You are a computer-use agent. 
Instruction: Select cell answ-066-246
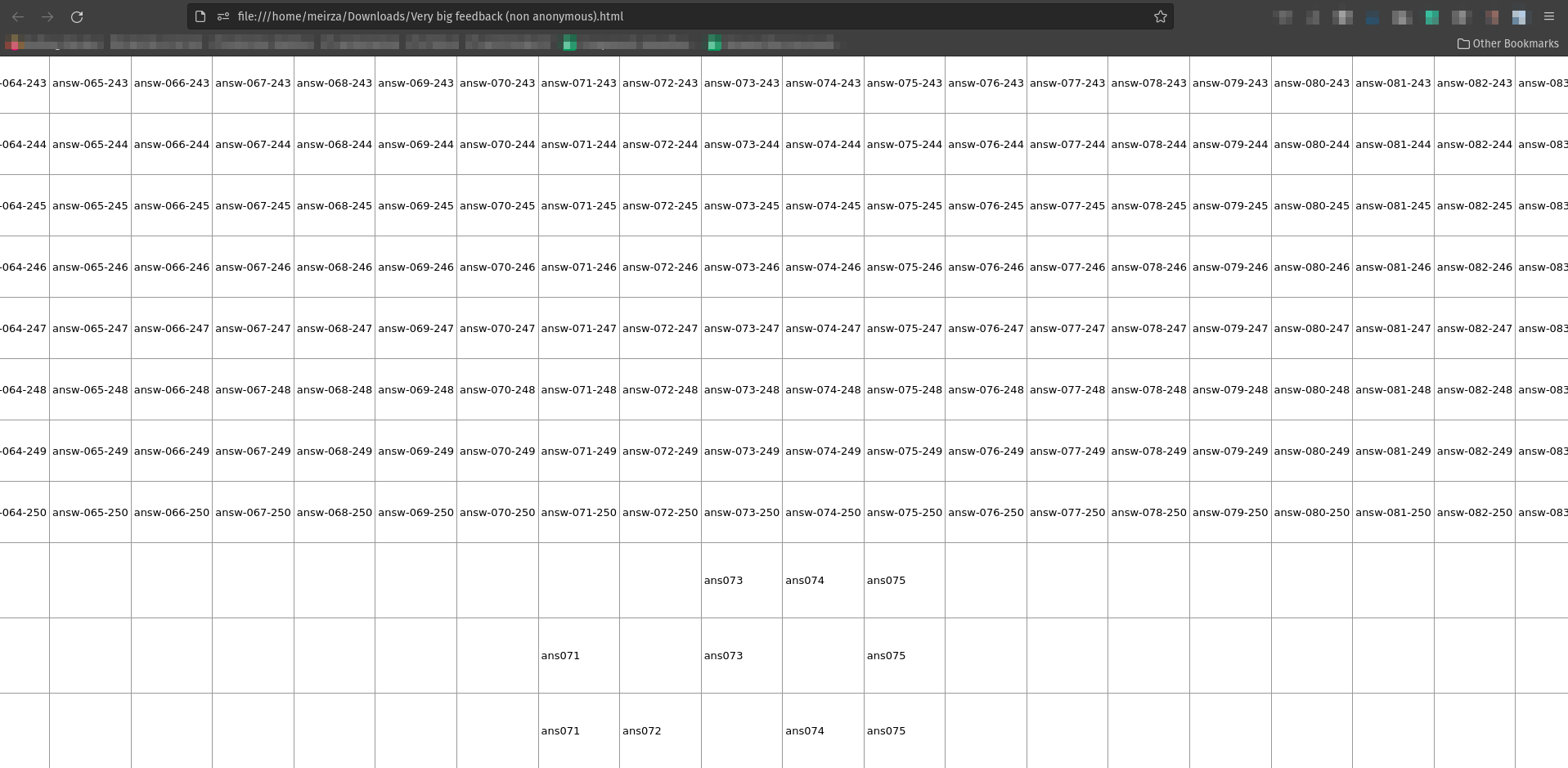[172, 267]
